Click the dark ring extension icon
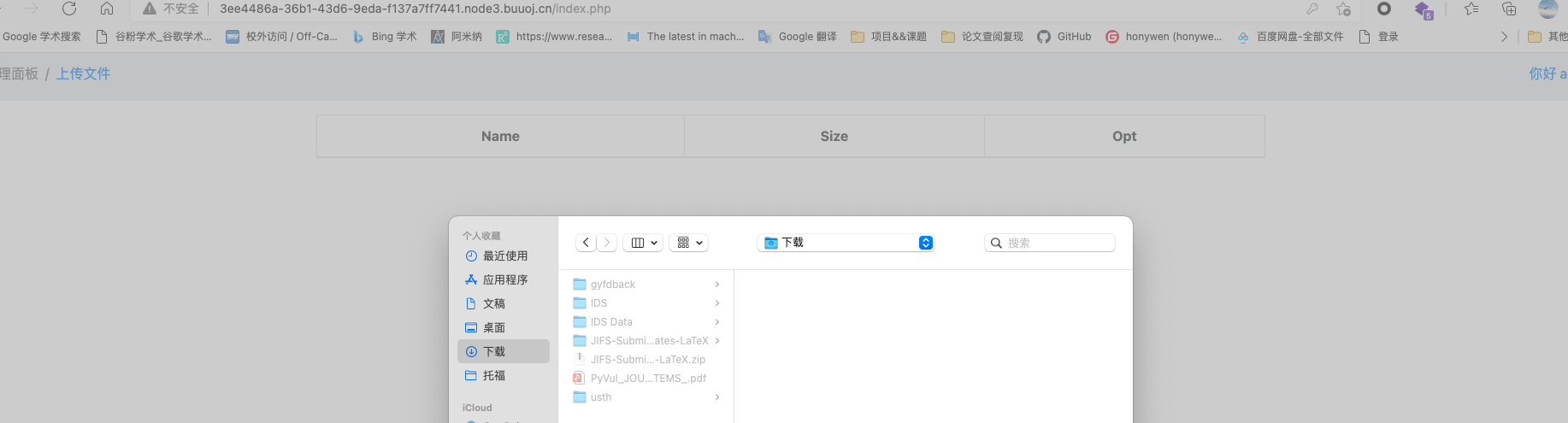The height and width of the screenshot is (423, 1568). coord(1384,9)
